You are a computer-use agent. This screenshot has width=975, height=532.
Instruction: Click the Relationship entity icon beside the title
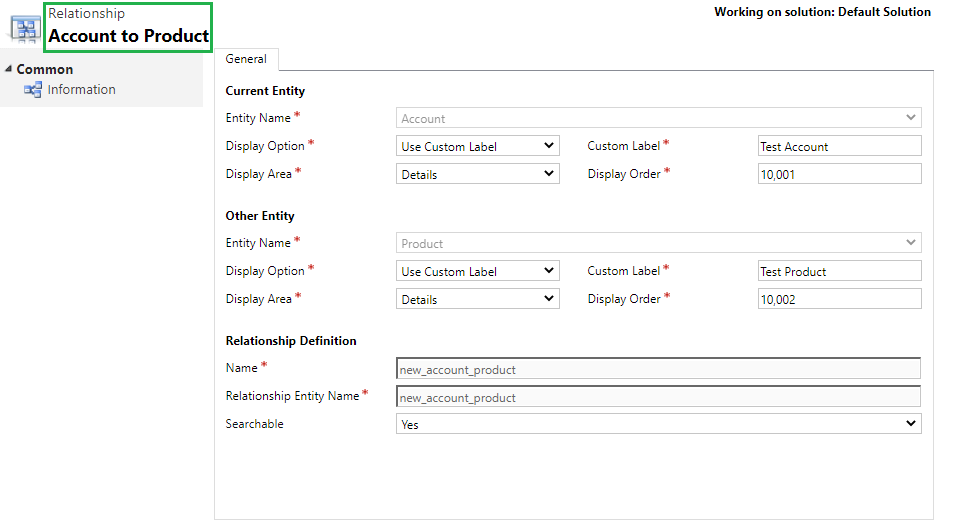click(25, 29)
